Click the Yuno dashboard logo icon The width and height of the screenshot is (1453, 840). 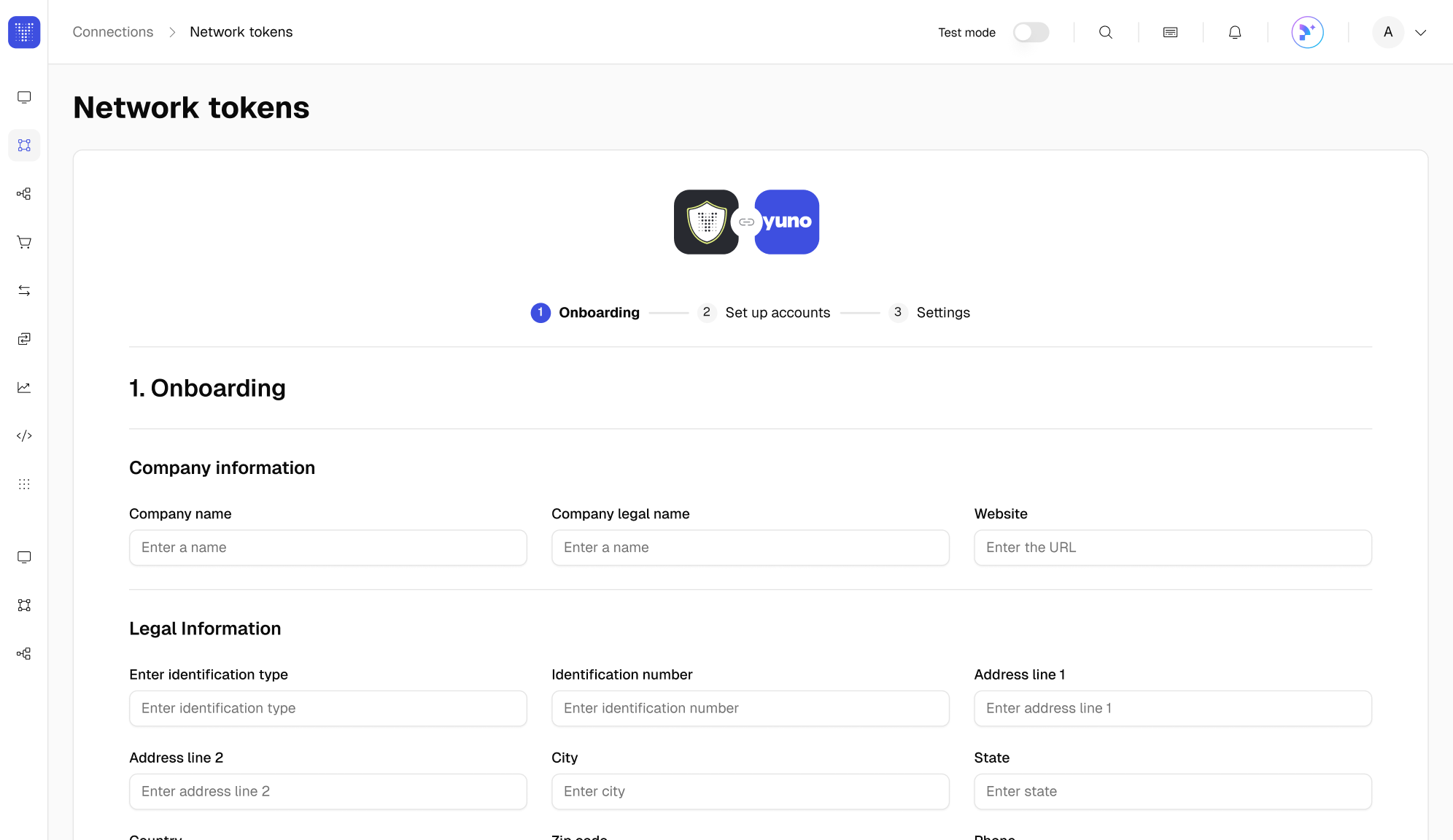[x=24, y=32]
